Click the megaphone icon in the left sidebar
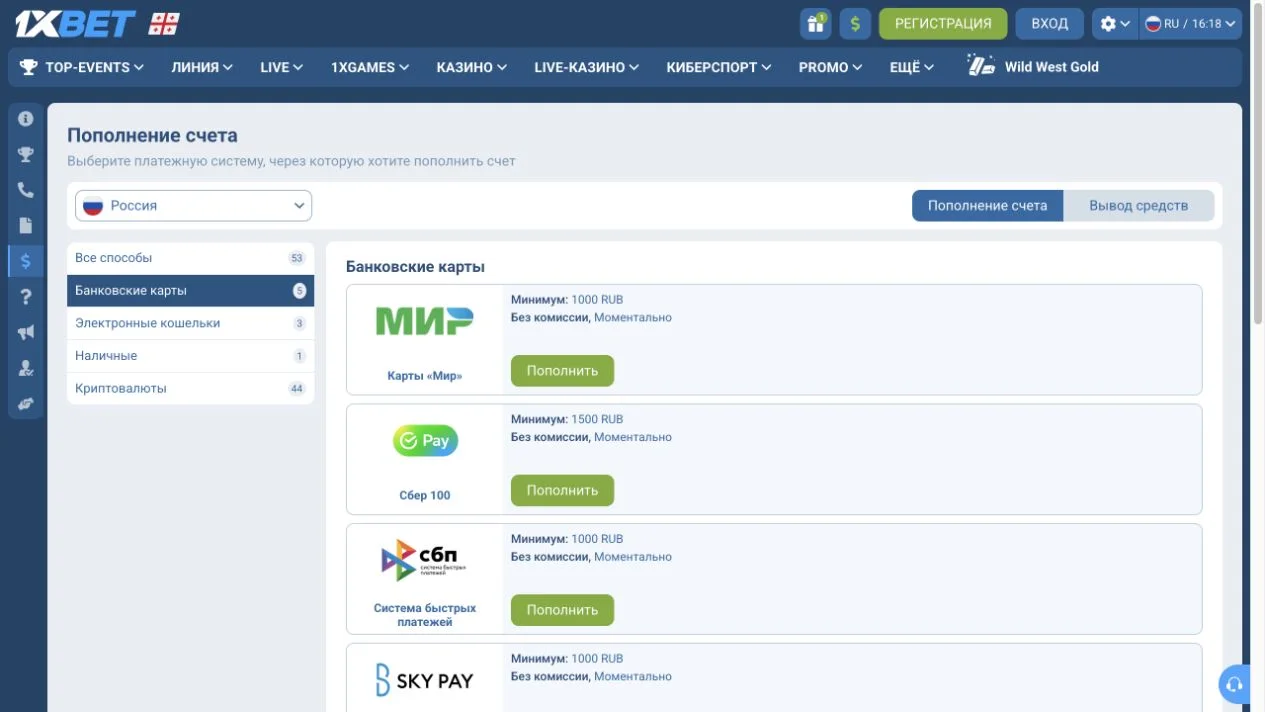The image size is (1265, 712). click(26, 332)
